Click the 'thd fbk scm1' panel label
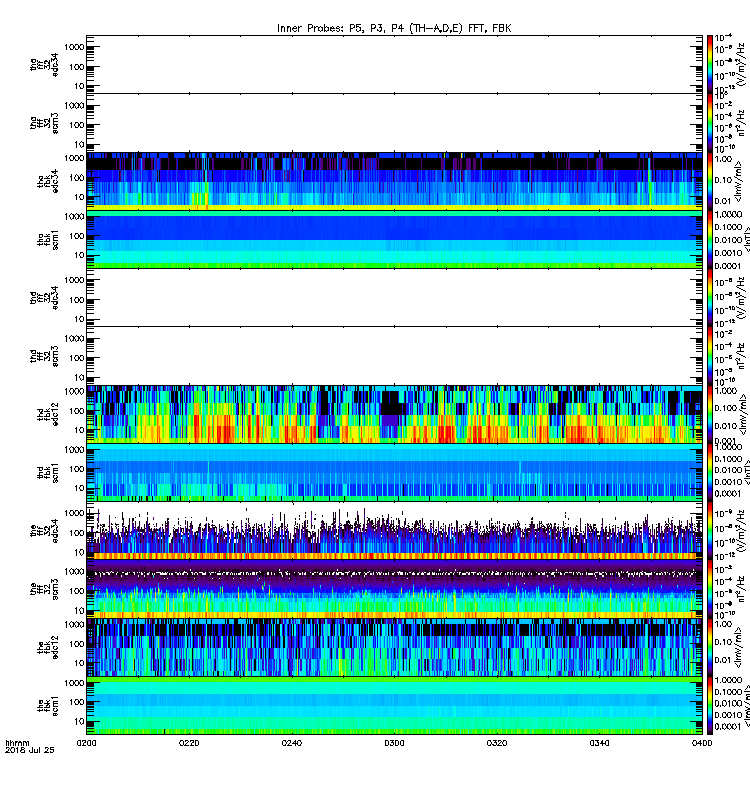Viewport: 750px width, 800px height. (x=48, y=472)
